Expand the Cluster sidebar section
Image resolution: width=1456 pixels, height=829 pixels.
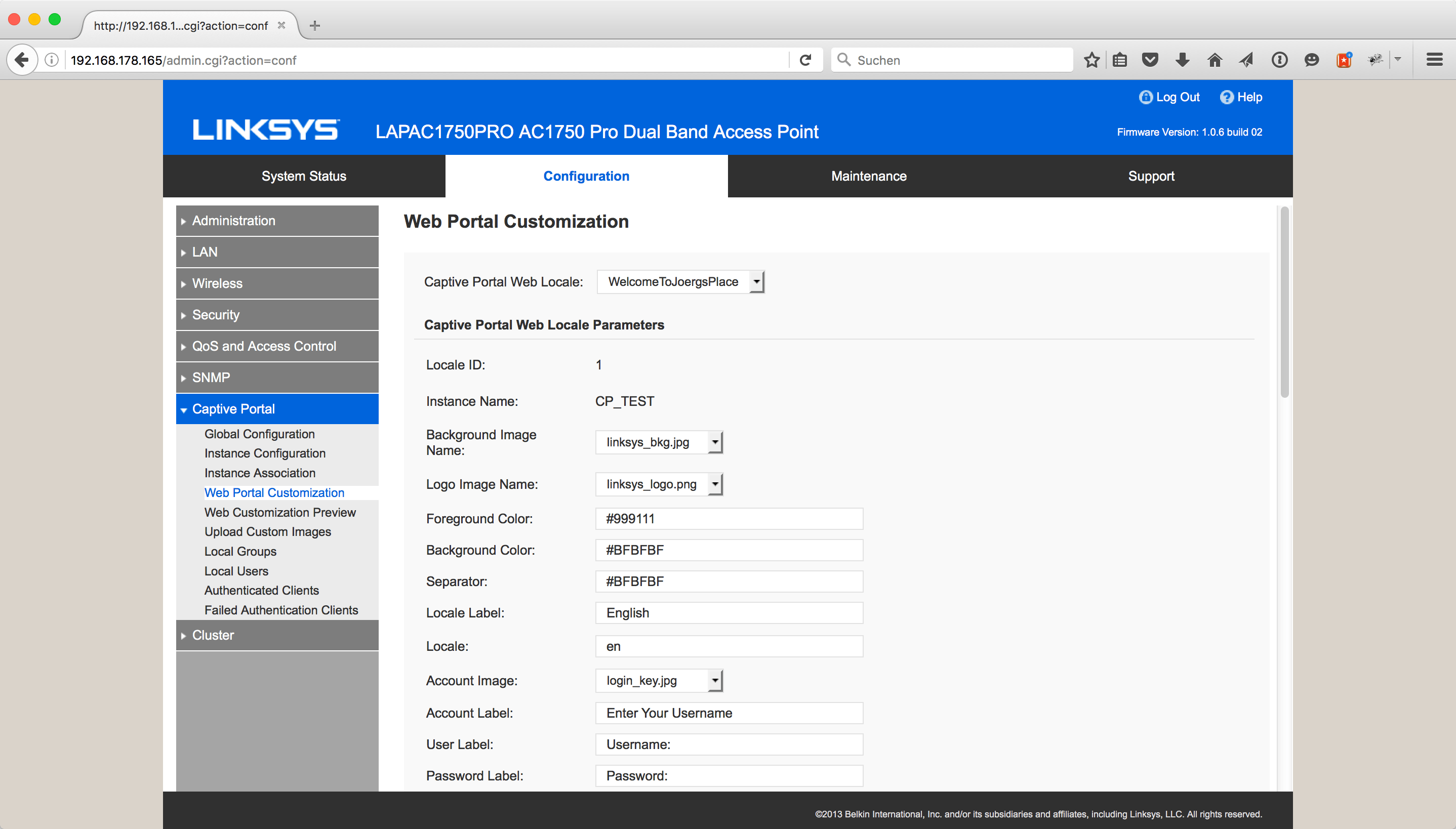[x=277, y=636]
